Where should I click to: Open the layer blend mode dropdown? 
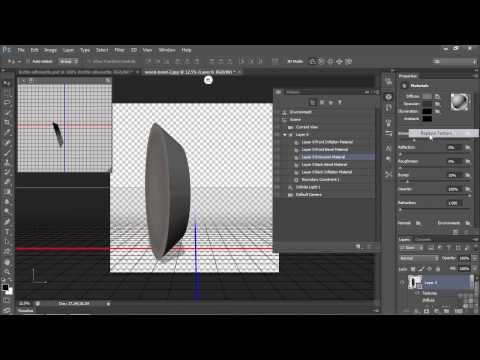pos(419,258)
